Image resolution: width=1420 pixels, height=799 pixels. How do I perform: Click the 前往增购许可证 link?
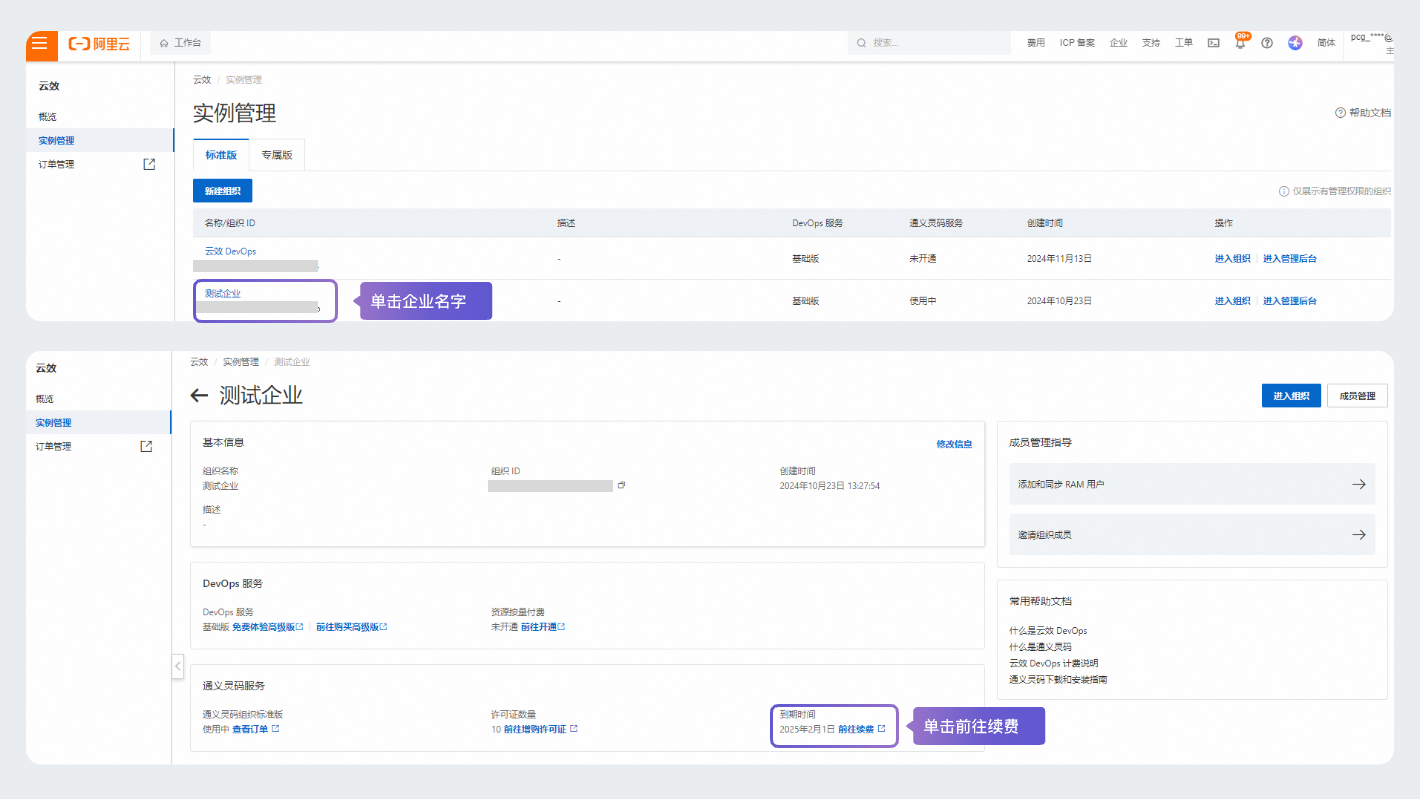[x=540, y=729]
